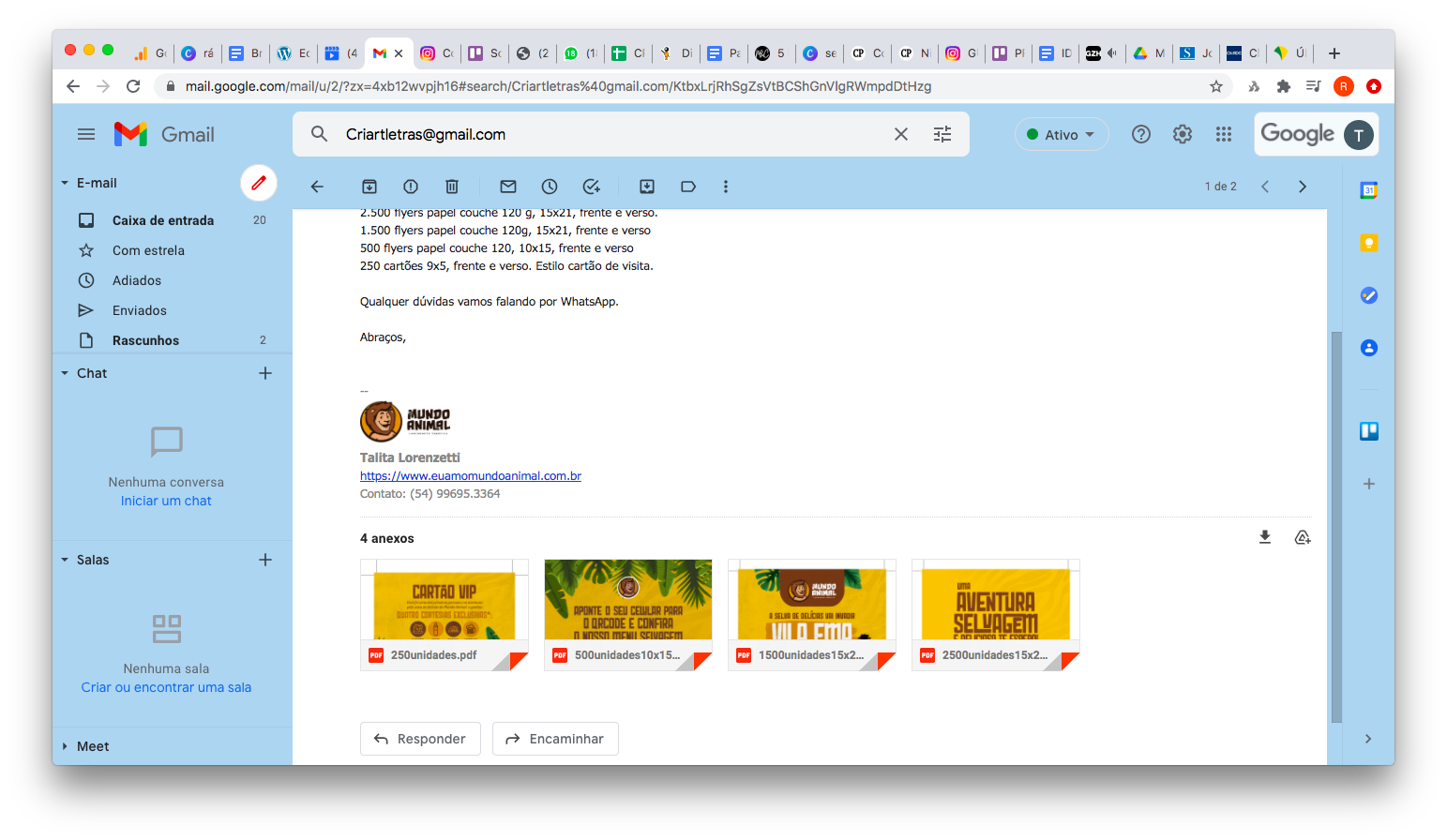Open Google Tasks in the side panel
This screenshot has width=1447, height=840.
(1369, 295)
